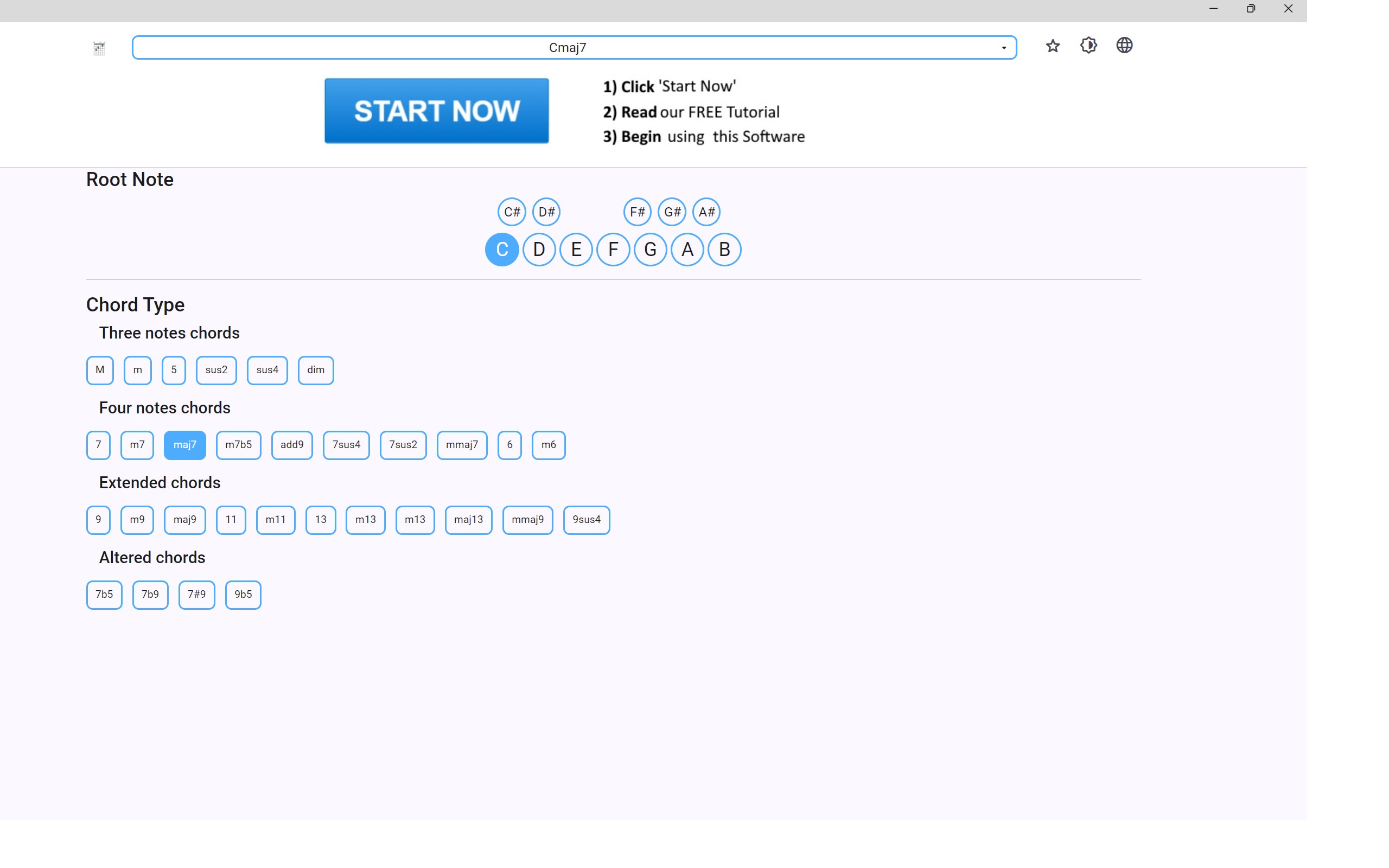Open the language globe icon

(1124, 46)
